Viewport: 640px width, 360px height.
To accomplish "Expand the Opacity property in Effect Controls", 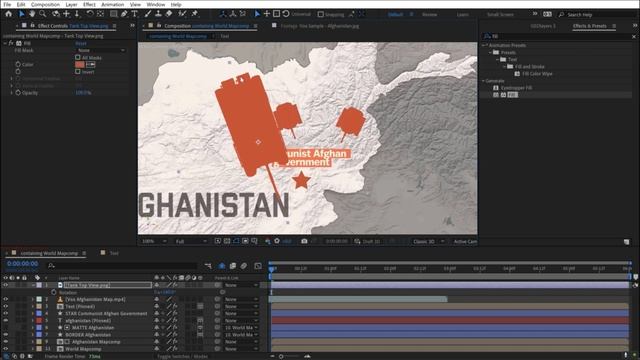I will coord(11,93).
